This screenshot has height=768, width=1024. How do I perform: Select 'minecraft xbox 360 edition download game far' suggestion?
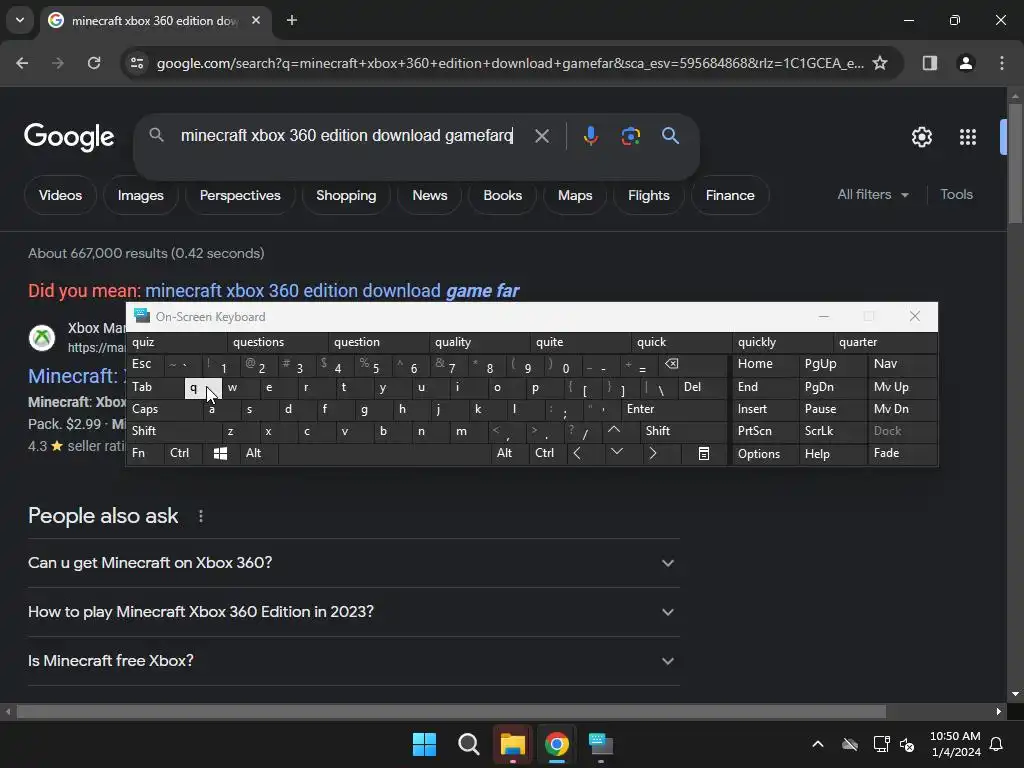pyautogui.click(x=332, y=291)
